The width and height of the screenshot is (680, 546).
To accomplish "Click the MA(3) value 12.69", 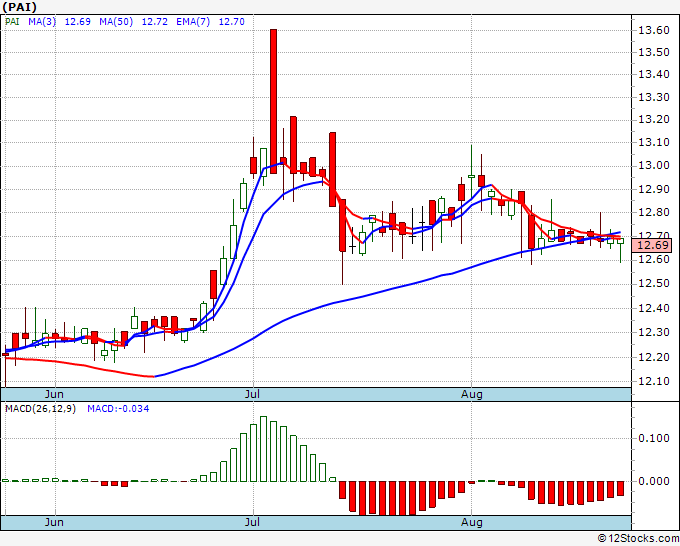I will 78,22.
